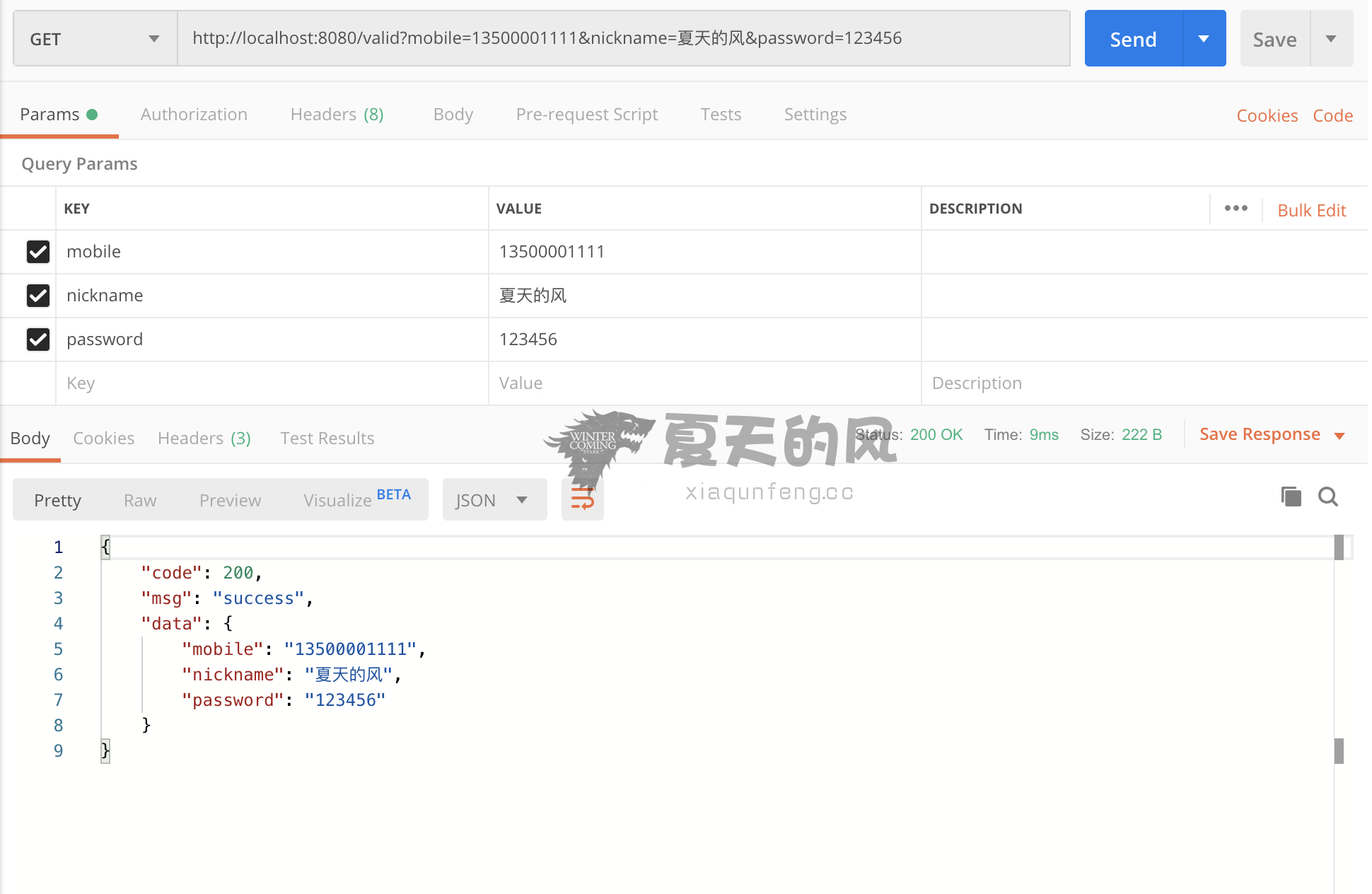Image resolution: width=1372 pixels, height=894 pixels.
Task: Click the "msg": "success" response line
Action: [x=227, y=598]
